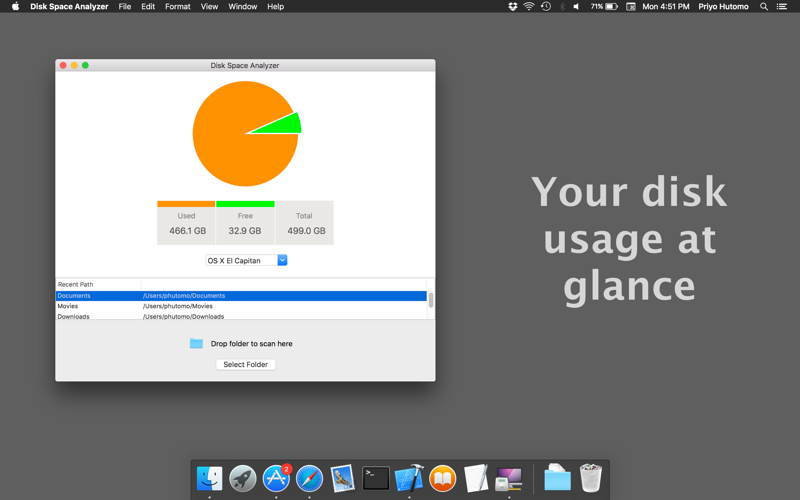Open the blue folder stack in Dock
Image resolution: width=800 pixels, height=500 pixels.
pos(557,478)
